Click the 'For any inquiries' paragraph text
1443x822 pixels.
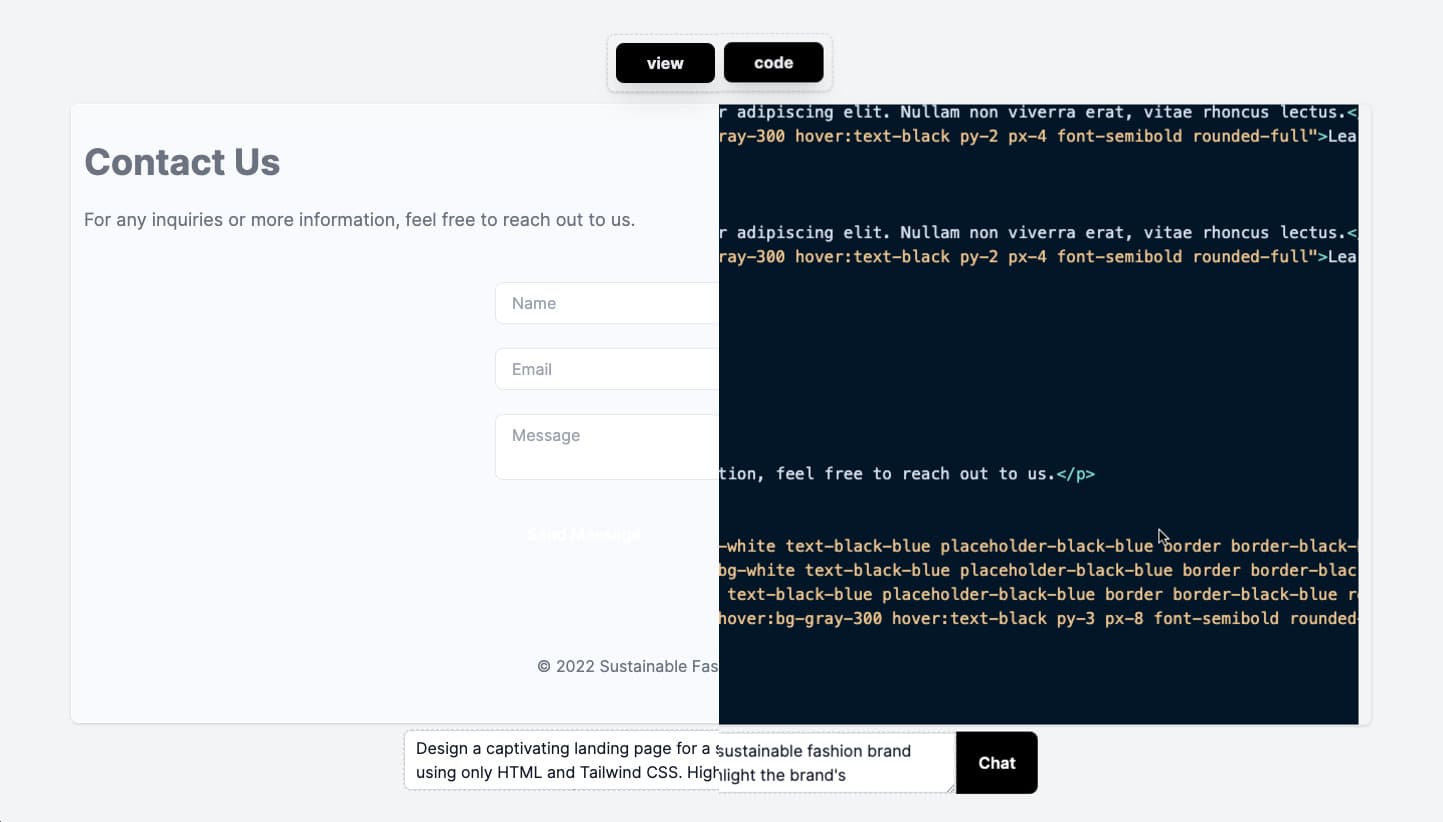tap(359, 219)
